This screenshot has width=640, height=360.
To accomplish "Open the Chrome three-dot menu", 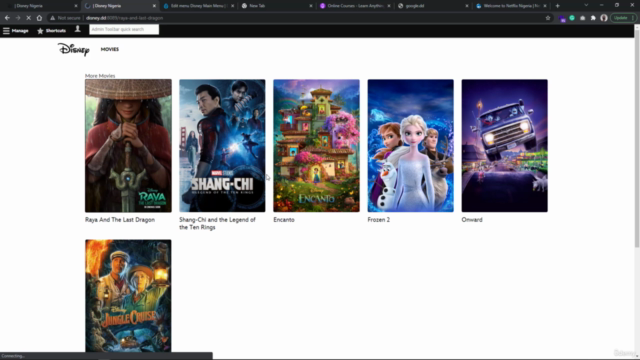I will pyautogui.click(x=633, y=18).
